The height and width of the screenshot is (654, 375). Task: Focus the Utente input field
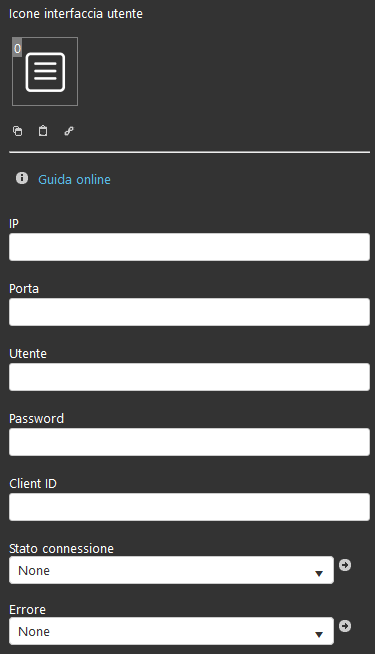coord(189,377)
